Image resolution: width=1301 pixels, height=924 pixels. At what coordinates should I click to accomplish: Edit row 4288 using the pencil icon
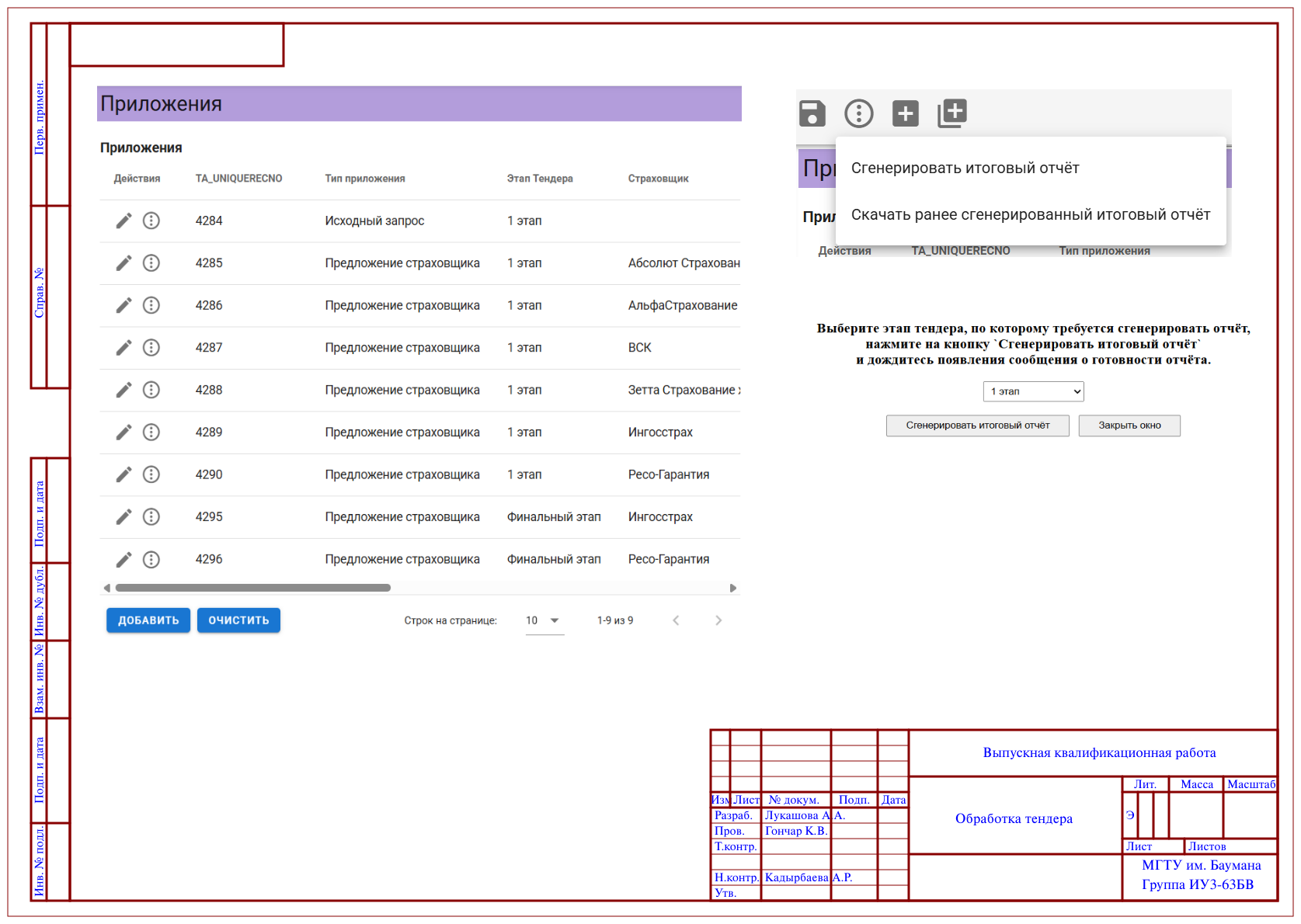click(x=123, y=390)
